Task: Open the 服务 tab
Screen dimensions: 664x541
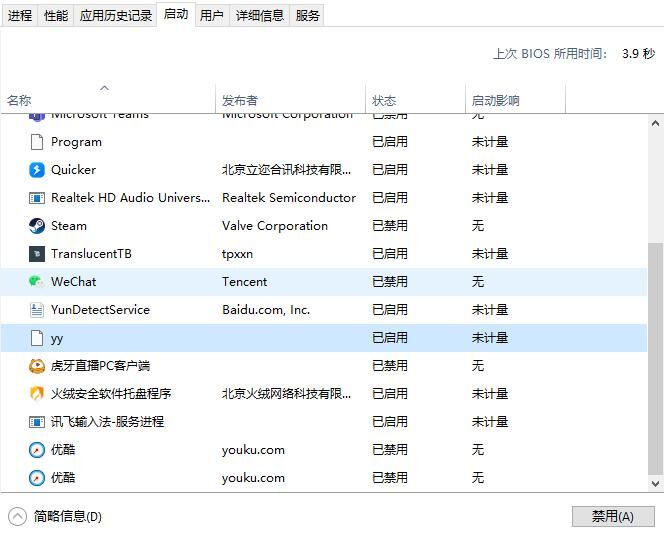Action: coord(308,15)
